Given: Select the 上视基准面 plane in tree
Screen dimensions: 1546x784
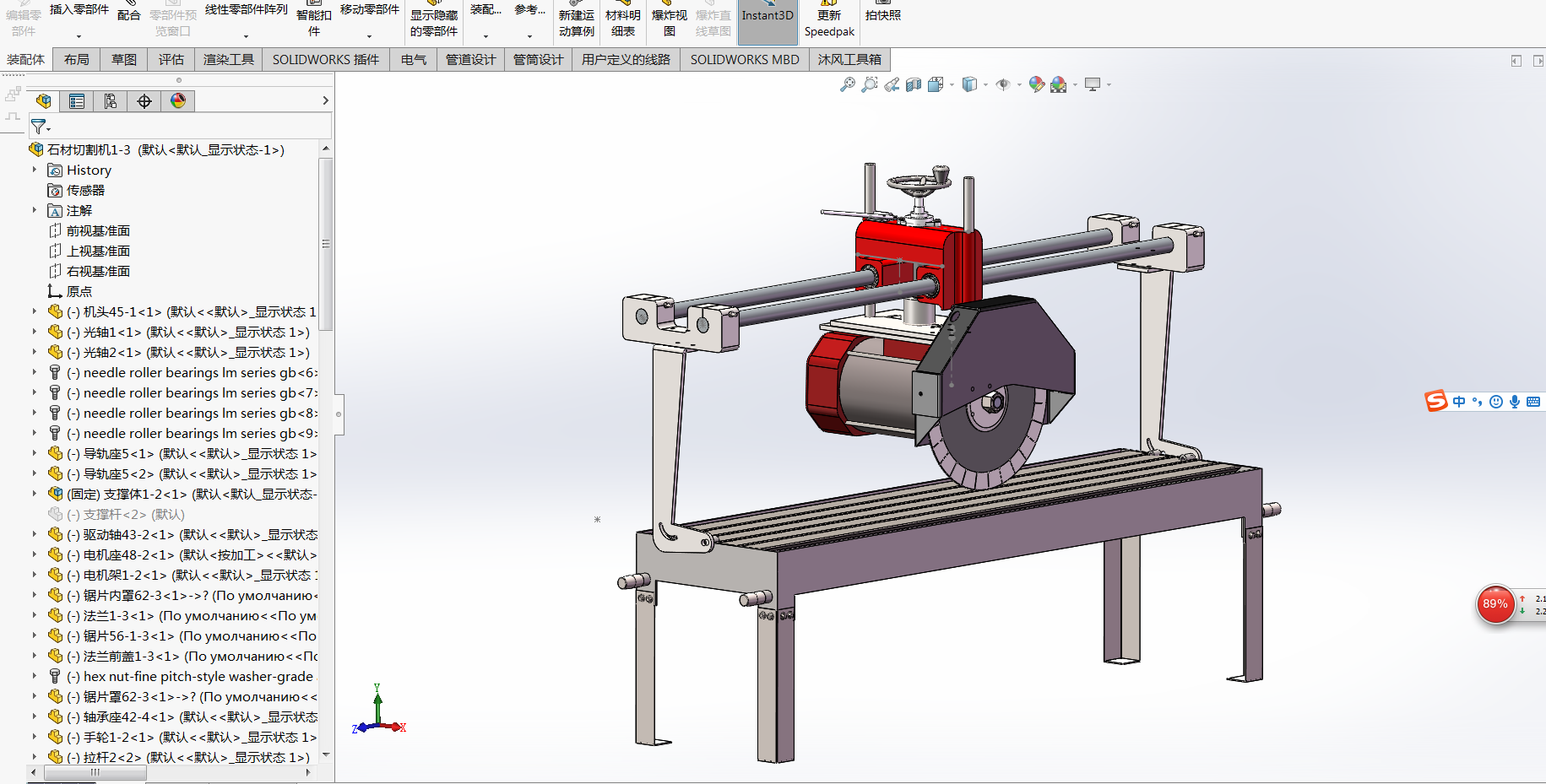Looking at the screenshot, I should click(x=90, y=251).
